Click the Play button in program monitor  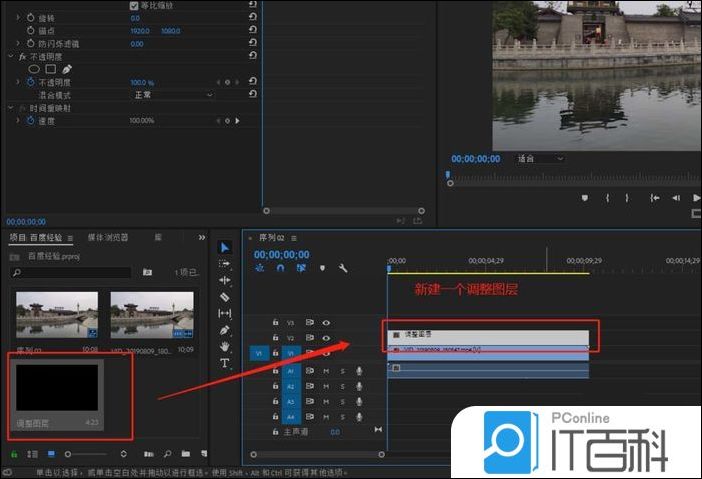pos(696,198)
